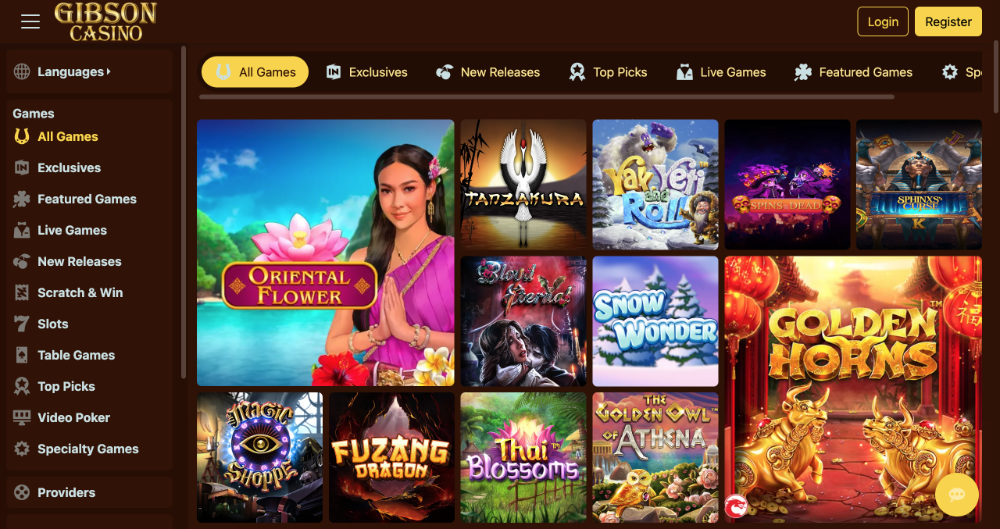Viewport: 1000px width, 529px height.
Task: Click the horizontal category scrollbar
Action: (x=547, y=97)
